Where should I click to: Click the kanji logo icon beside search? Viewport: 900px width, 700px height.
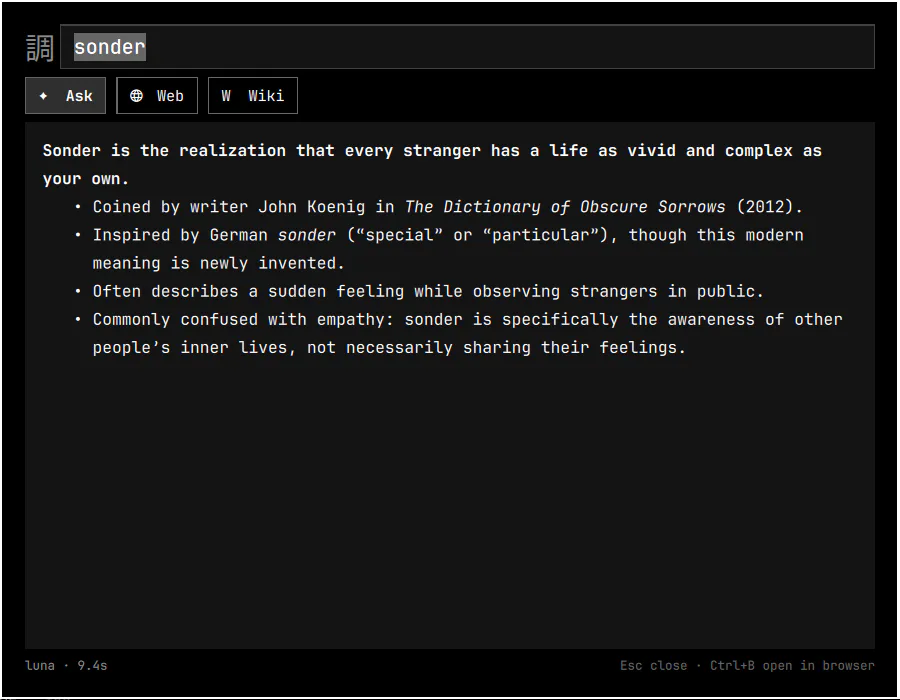[40, 48]
